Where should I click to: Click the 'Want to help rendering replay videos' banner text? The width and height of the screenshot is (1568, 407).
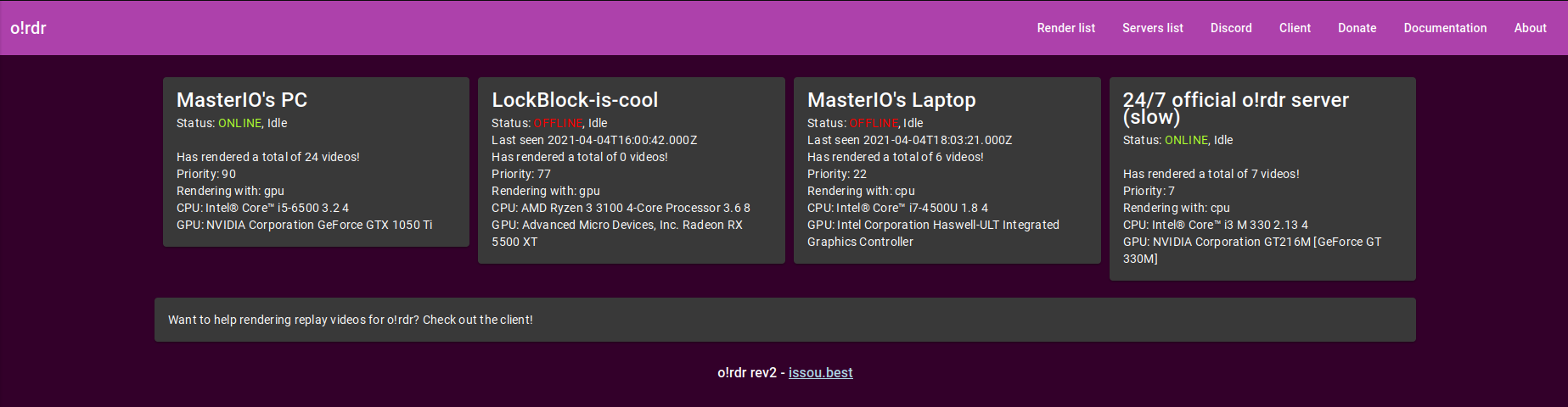click(x=351, y=320)
